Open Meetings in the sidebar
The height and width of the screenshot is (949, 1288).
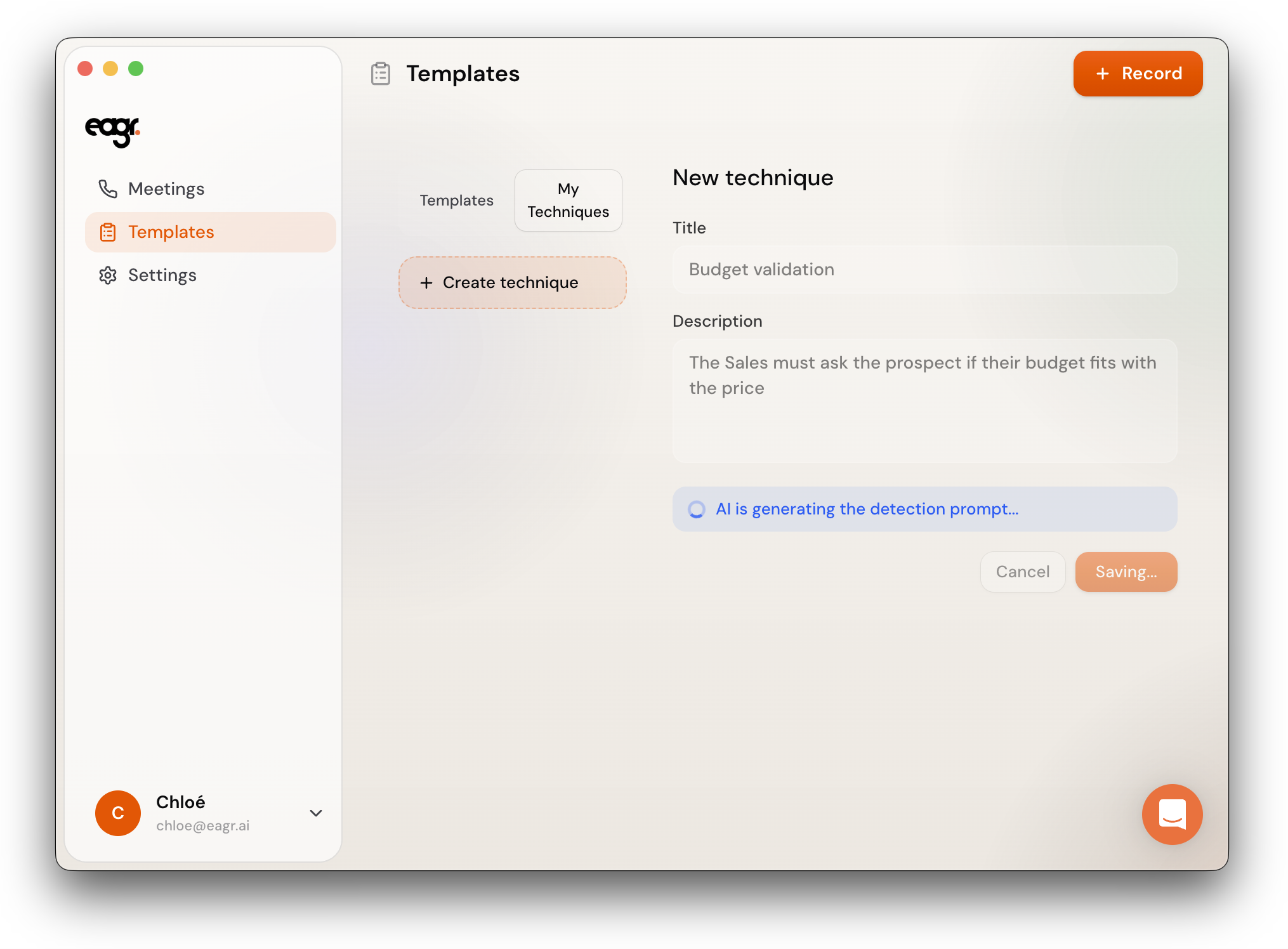[x=166, y=189]
